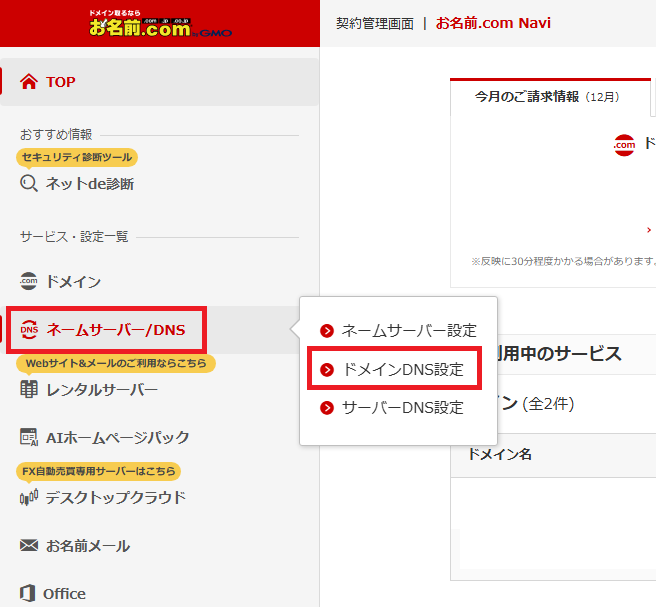Open the 今月のご請求情報 tab
Viewport: 656px width, 607px height.
(x=547, y=97)
